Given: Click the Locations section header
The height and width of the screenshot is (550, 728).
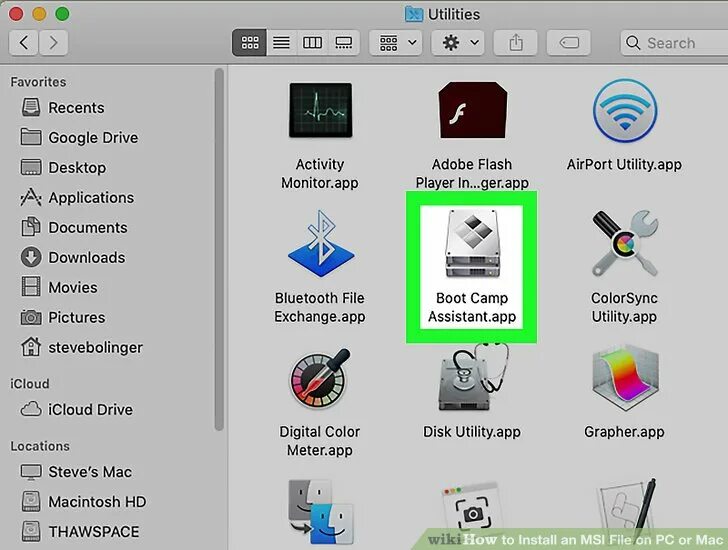Looking at the screenshot, I should click(x=40, y=446).
